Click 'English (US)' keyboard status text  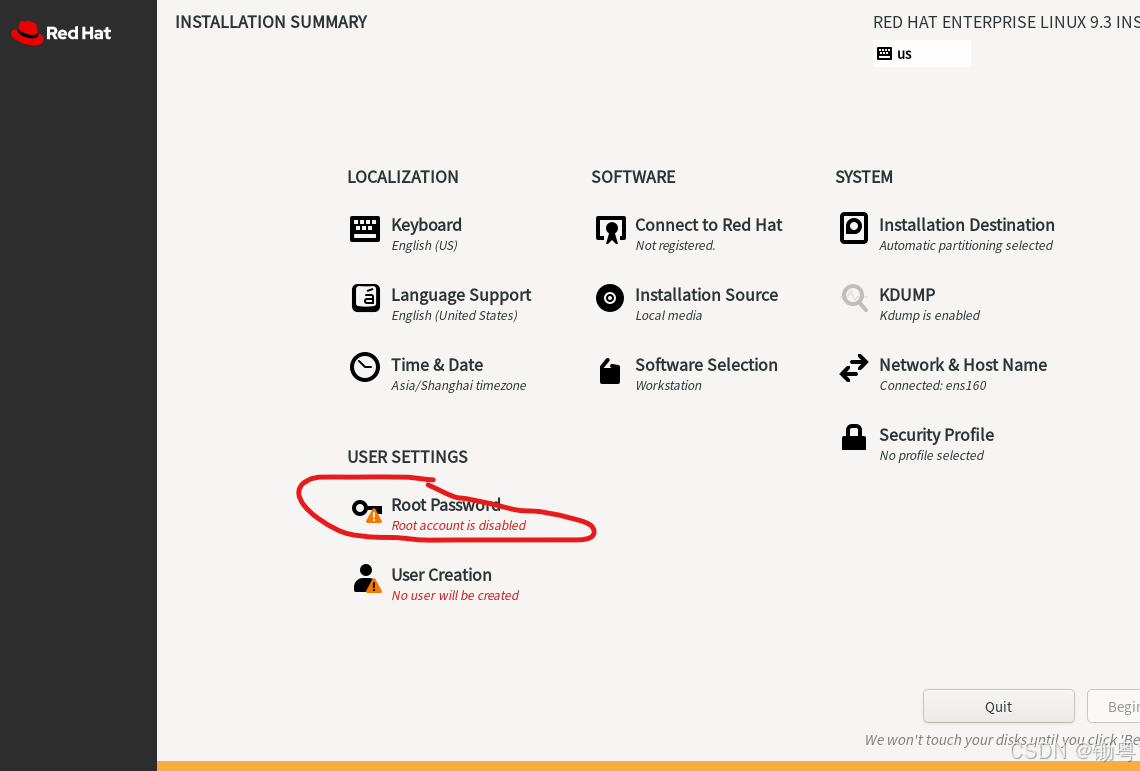(425, 245)
